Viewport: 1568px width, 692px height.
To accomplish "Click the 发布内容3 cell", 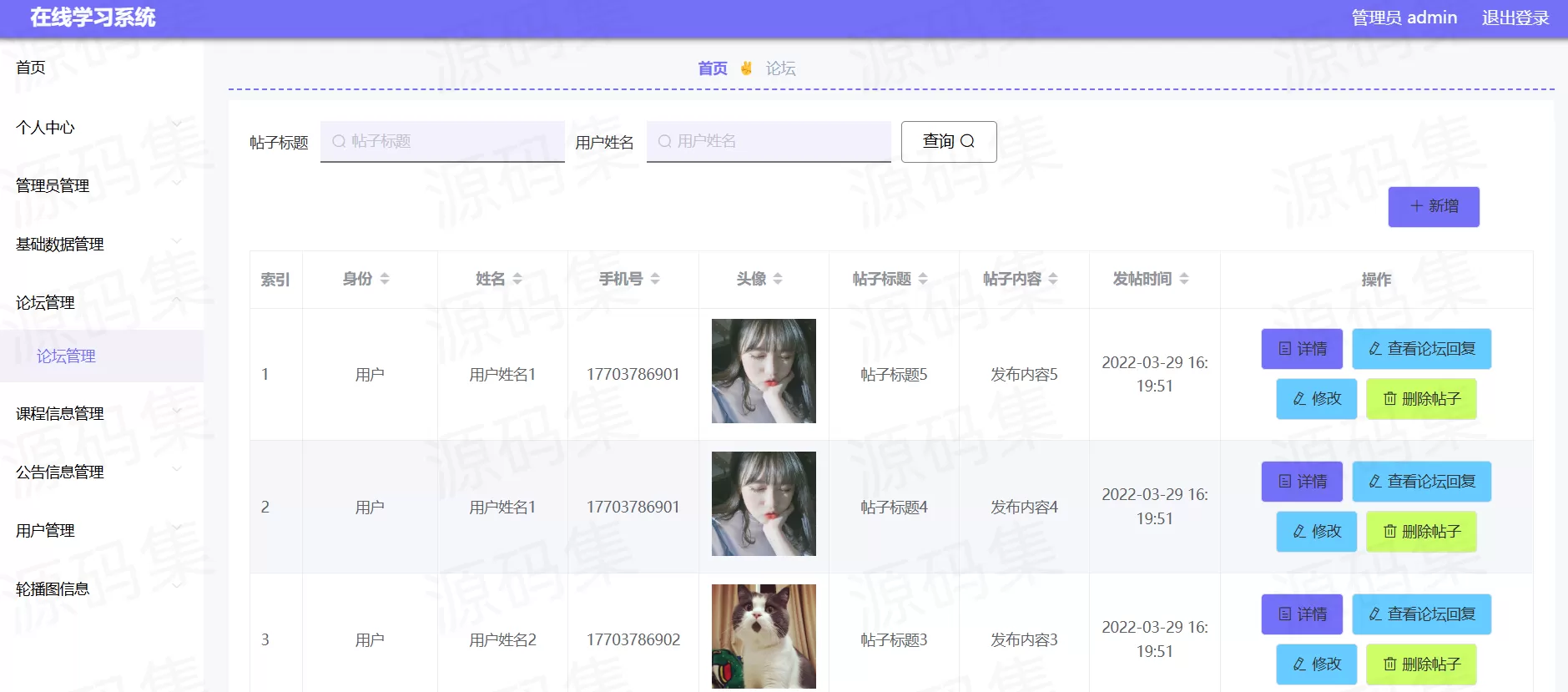I will (x=1024, y=640).
